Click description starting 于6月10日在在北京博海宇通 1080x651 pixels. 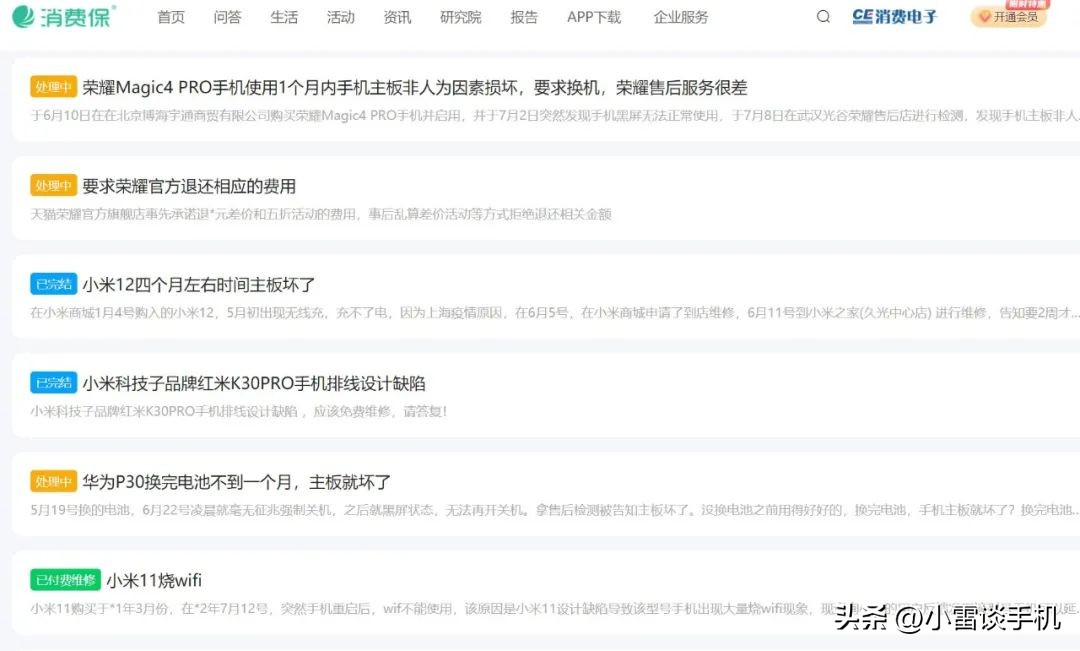point(554,116)
